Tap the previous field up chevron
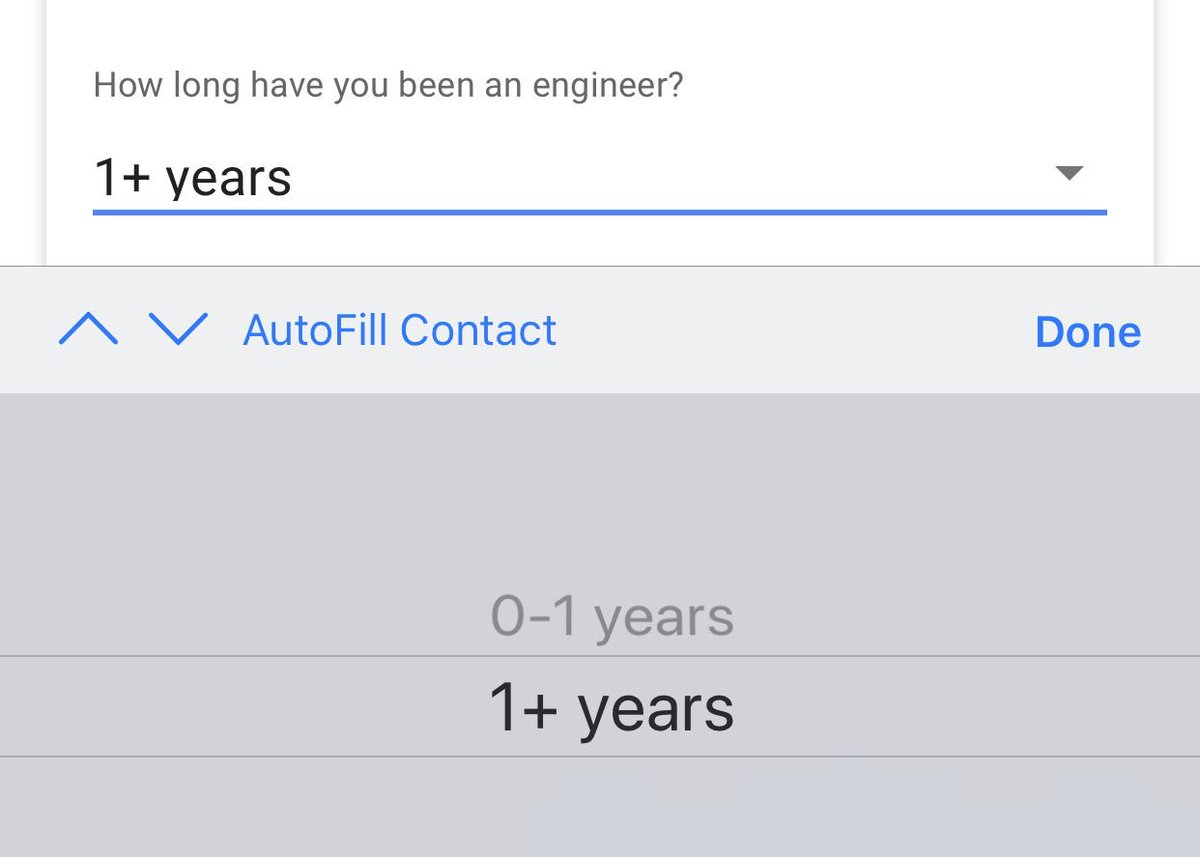 click(89, 329)
